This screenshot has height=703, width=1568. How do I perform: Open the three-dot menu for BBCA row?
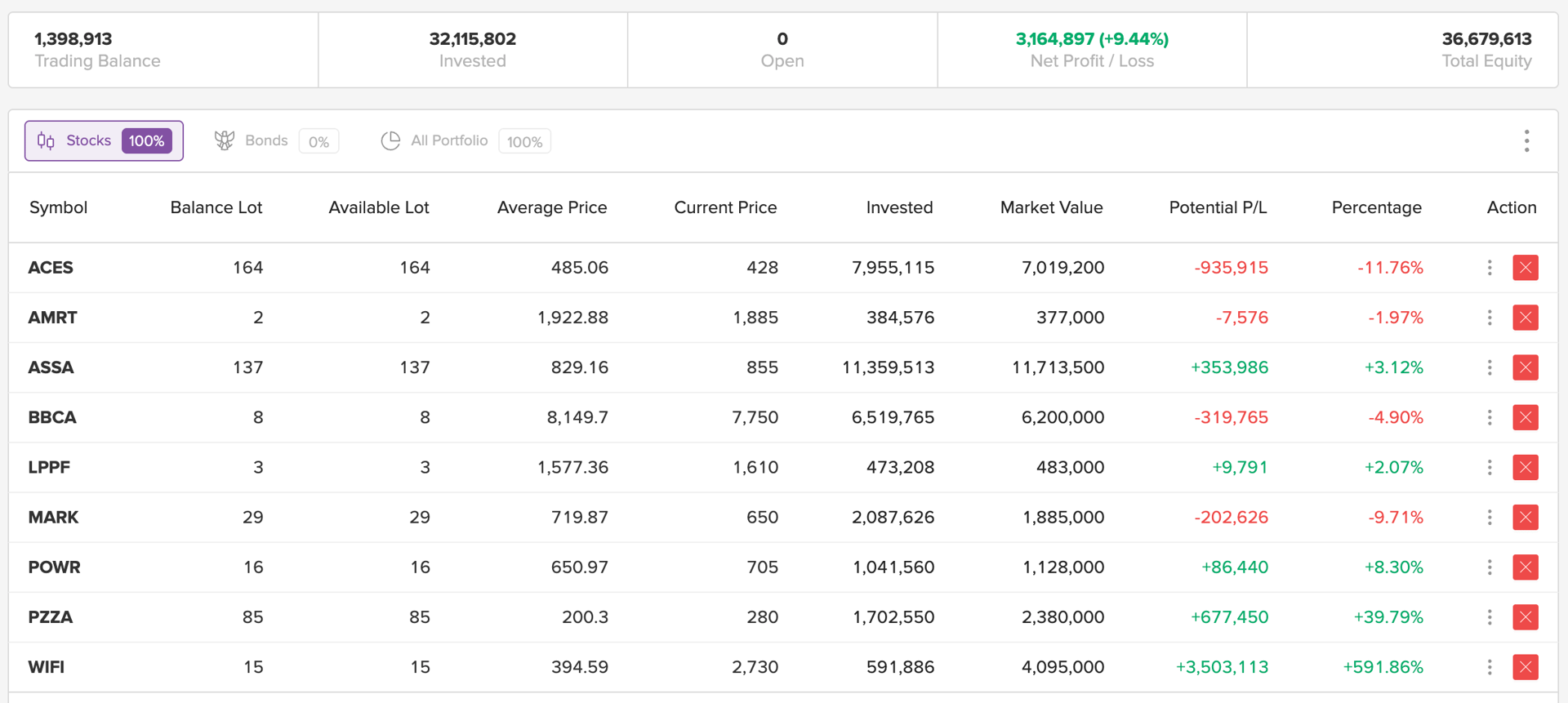[1490, 417]
